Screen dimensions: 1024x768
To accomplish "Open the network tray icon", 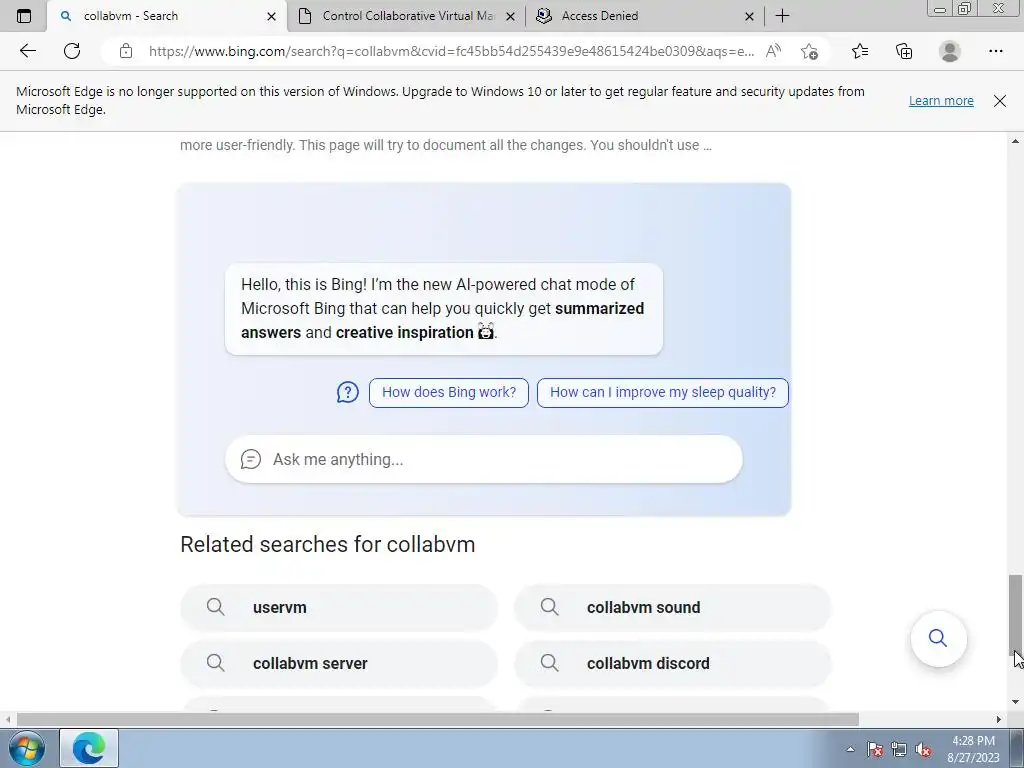I will [x=899, y=749].
